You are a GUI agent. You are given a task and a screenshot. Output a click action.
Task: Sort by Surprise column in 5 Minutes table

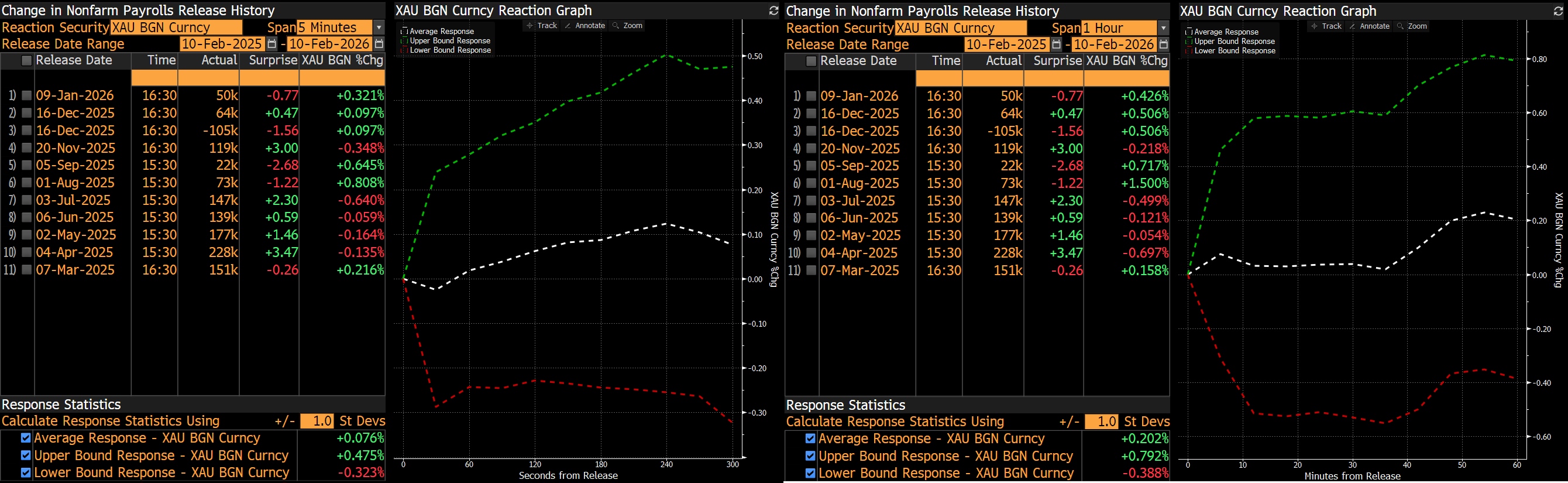pyautogui.click(x=272, y=60)
